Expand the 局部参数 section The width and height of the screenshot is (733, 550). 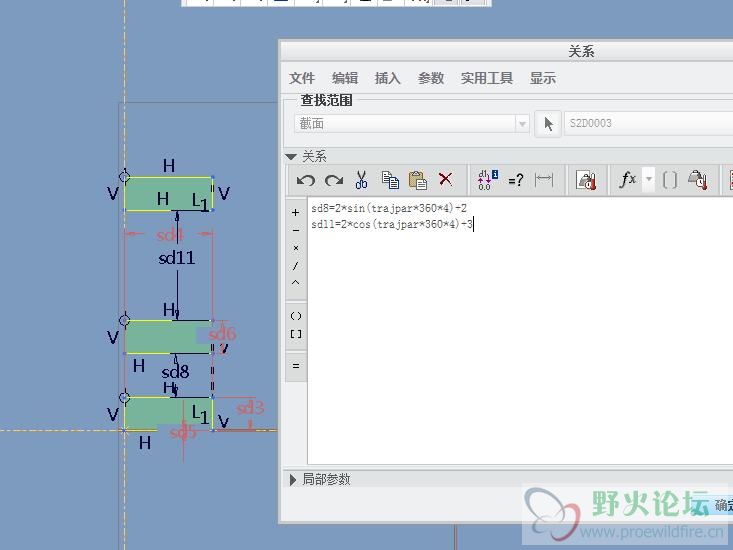293,479
